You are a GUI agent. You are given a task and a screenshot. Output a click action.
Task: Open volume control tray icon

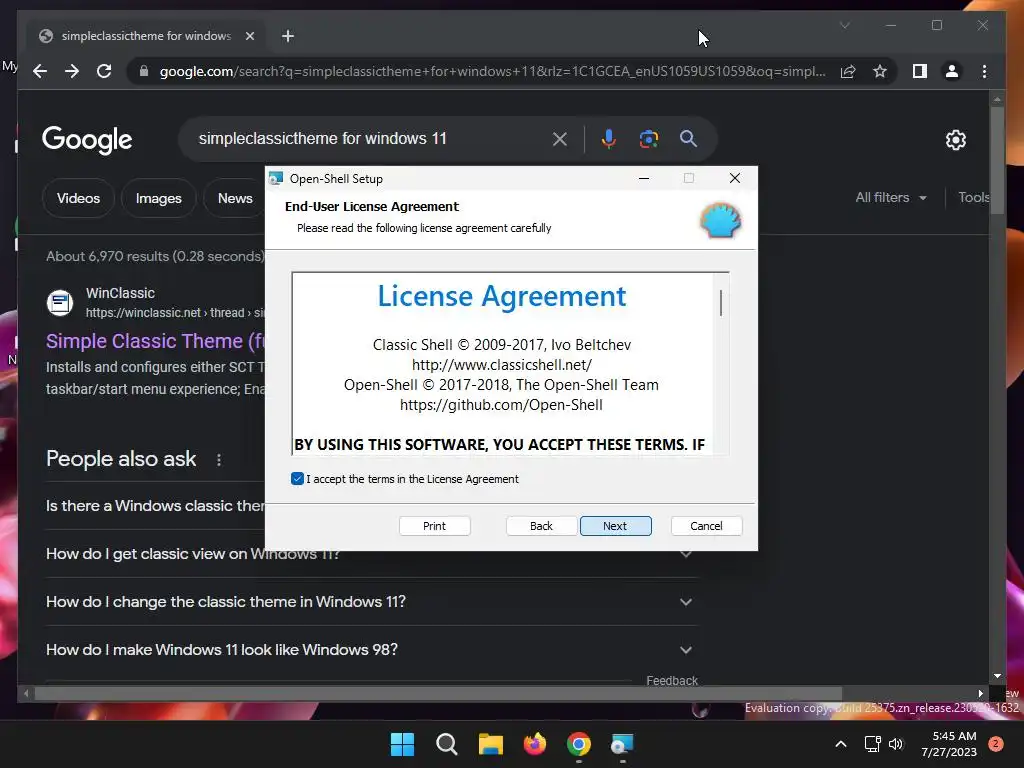[896, 744]
